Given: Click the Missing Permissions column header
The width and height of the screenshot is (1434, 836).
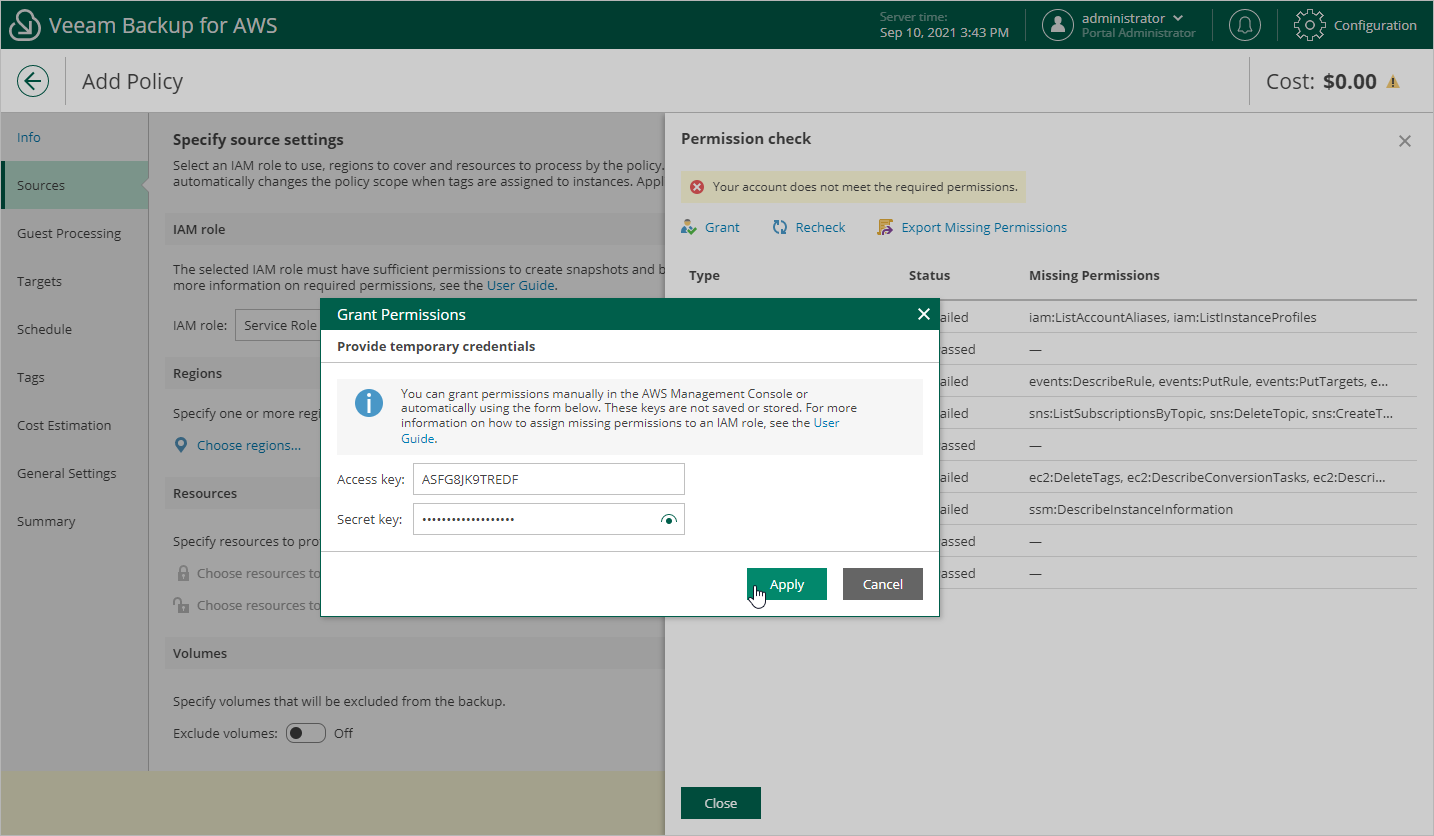Looking at the screenshot, I should [x=1094, y=275].
